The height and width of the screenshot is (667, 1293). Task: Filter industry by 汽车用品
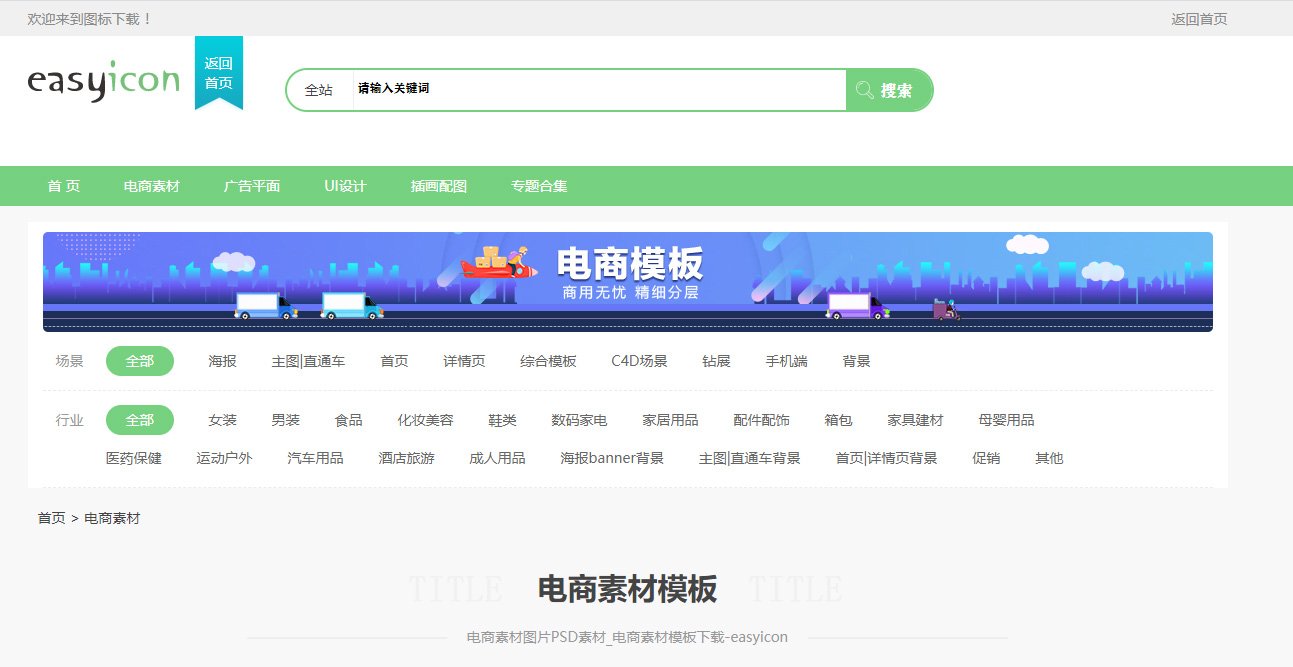[315, 458]
